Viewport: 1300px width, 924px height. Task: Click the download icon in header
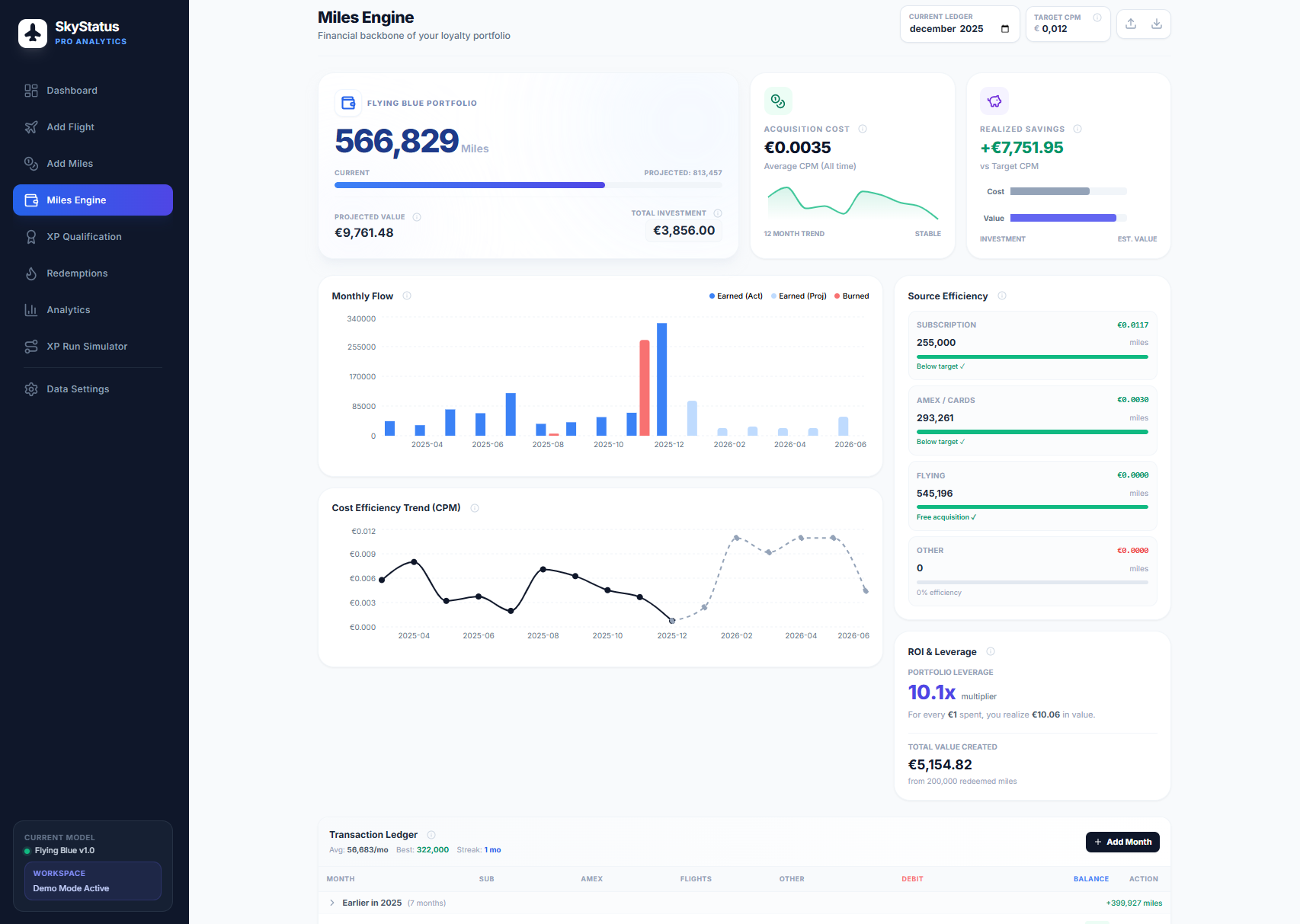pos(1157,24)
